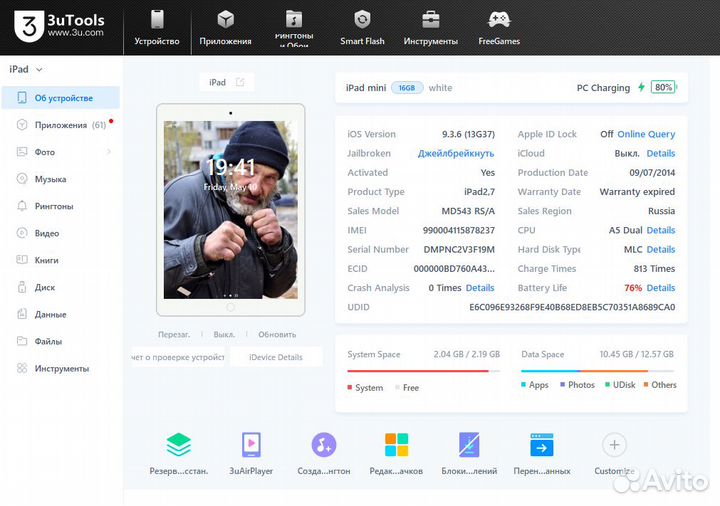Screen dimensions: 720x506
Task: Click the UDID value text
Action: coord(572,307)
